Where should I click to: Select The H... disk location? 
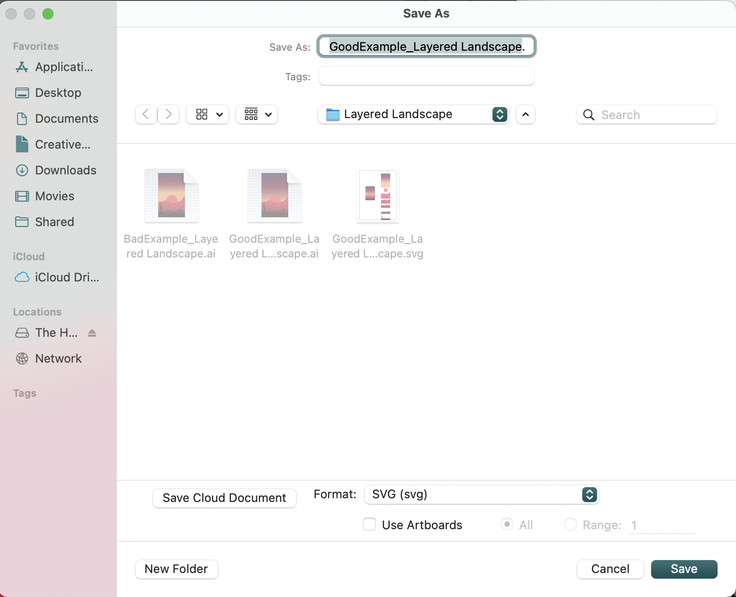click(46, 333)
